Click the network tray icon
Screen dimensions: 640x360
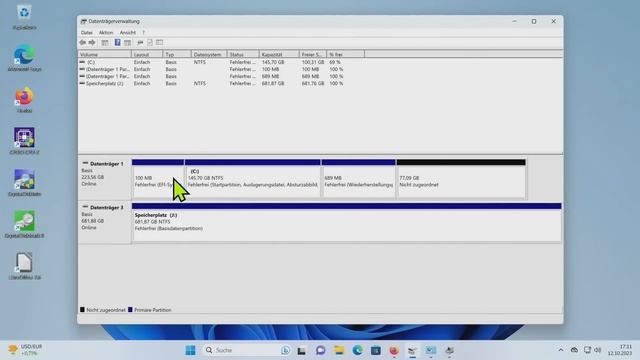coord(587,350)
